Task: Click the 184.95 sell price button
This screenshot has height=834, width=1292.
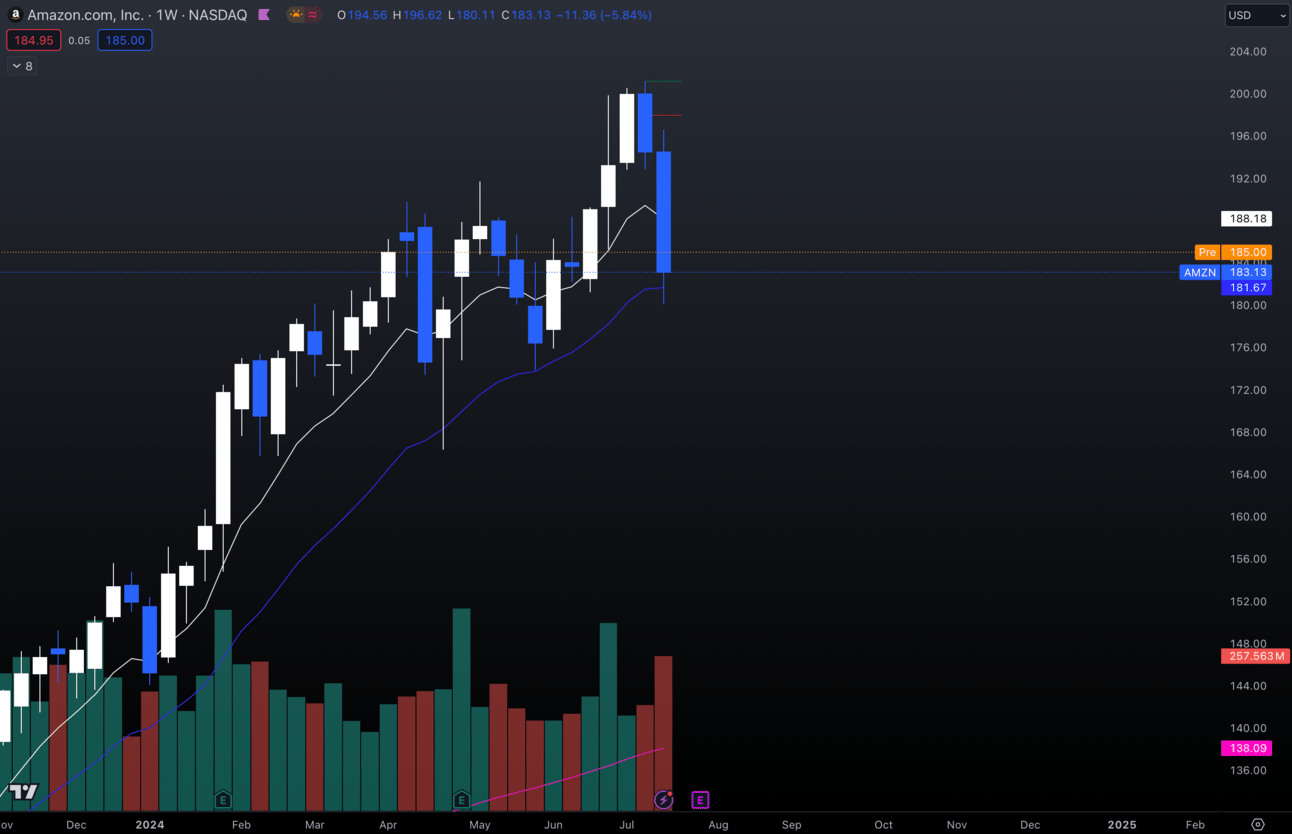Action: (34, 40)
